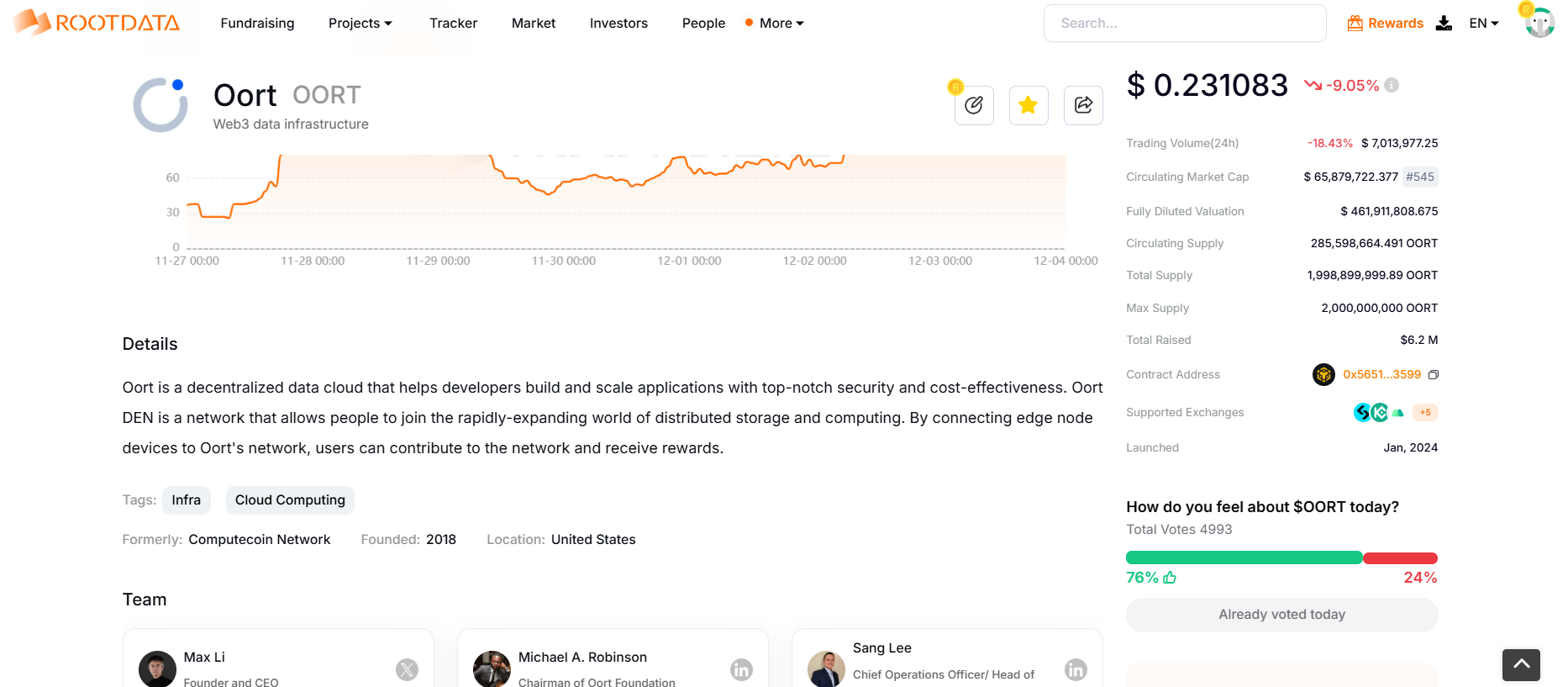Open Sang Lee's LinkedIn icon
The image size is (1568, 687).
point(1076,669)
